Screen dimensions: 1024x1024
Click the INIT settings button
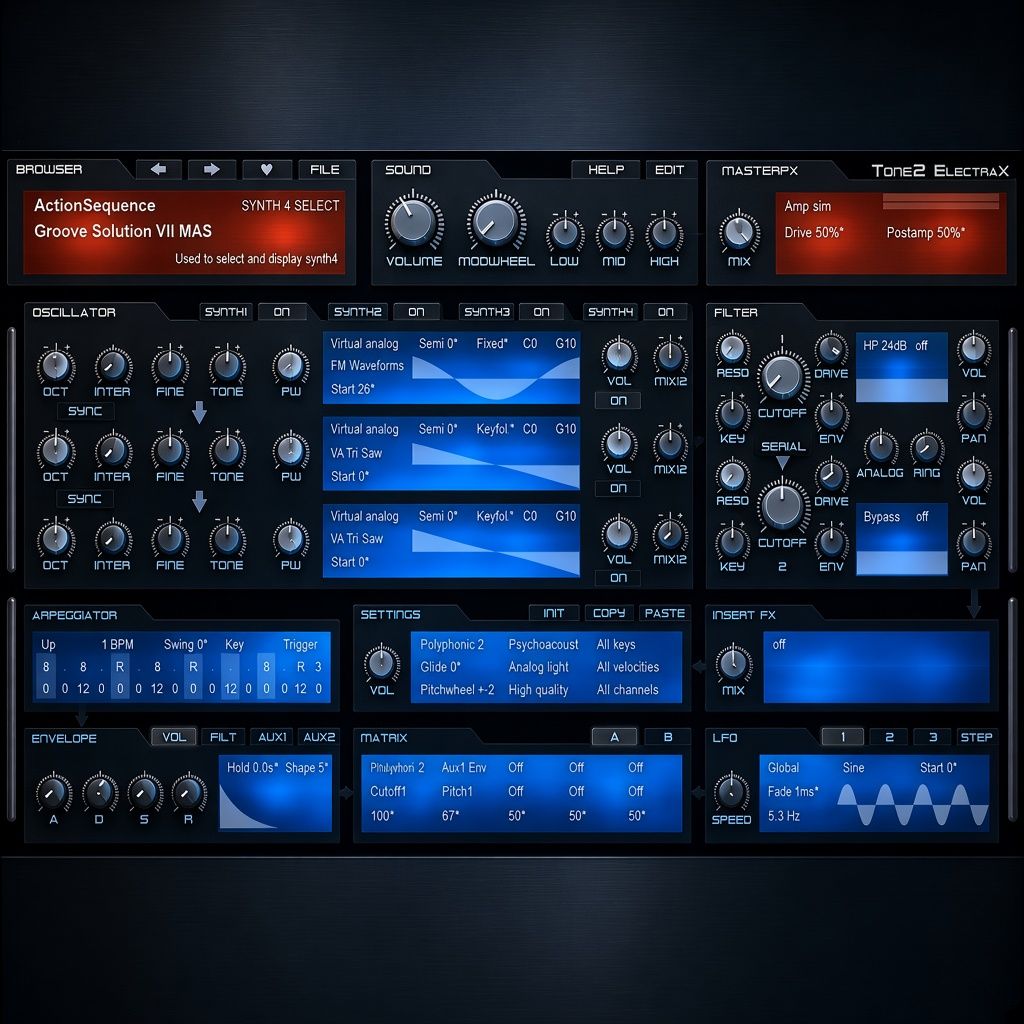554,613
